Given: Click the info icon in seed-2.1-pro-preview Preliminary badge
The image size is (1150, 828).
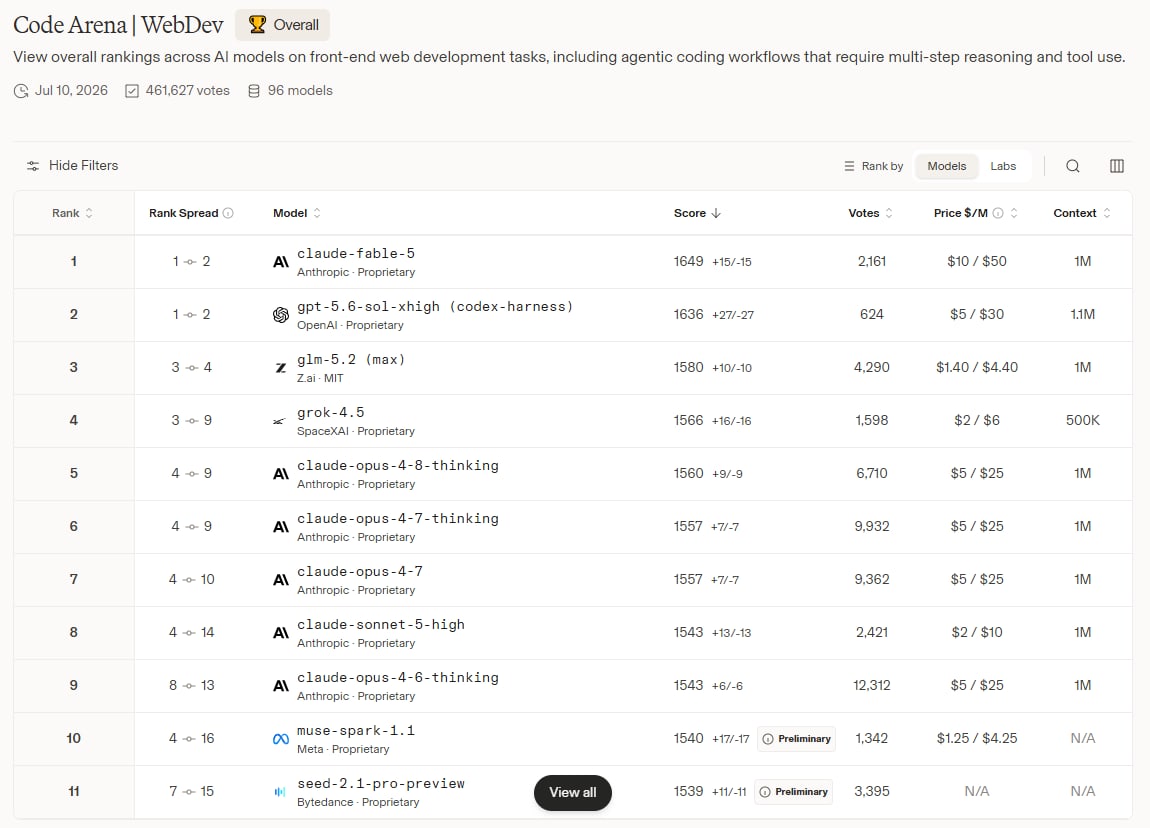Looking at the screenshot, I should (765, 791).
